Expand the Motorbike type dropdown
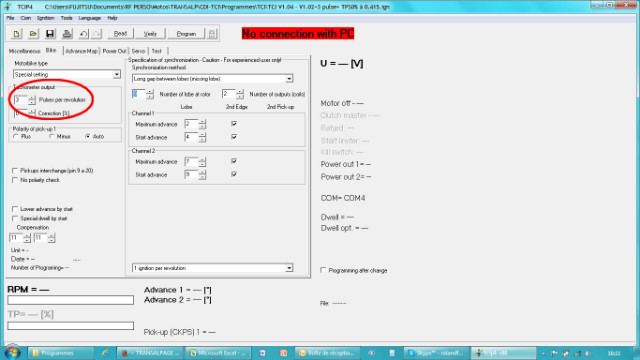640x360 pixels. [116, 75]
